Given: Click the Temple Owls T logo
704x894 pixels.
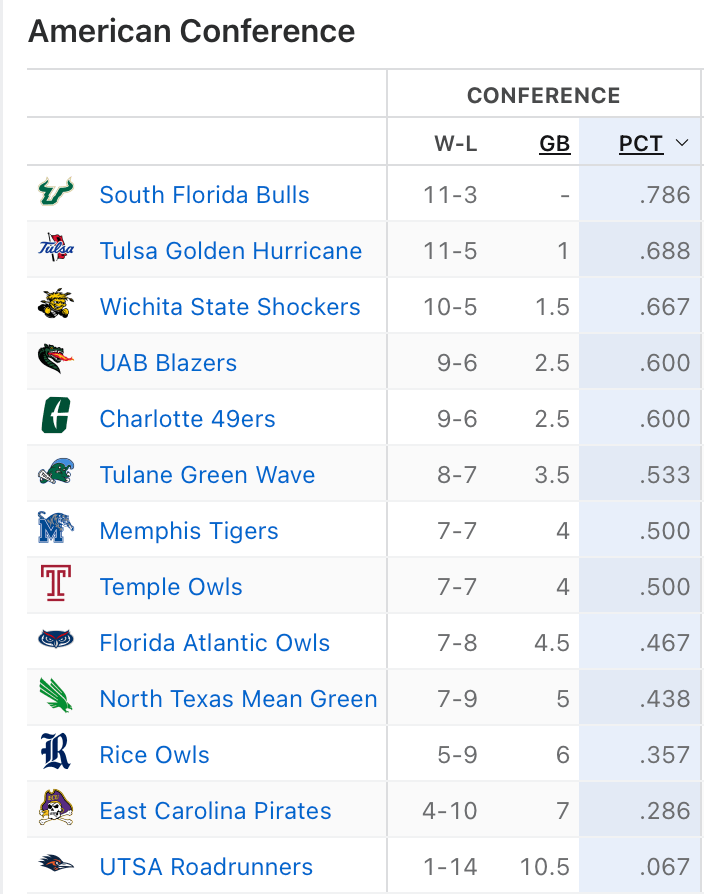Looking at the screenshot, I should pyautogui.click(x=55, y=586).
